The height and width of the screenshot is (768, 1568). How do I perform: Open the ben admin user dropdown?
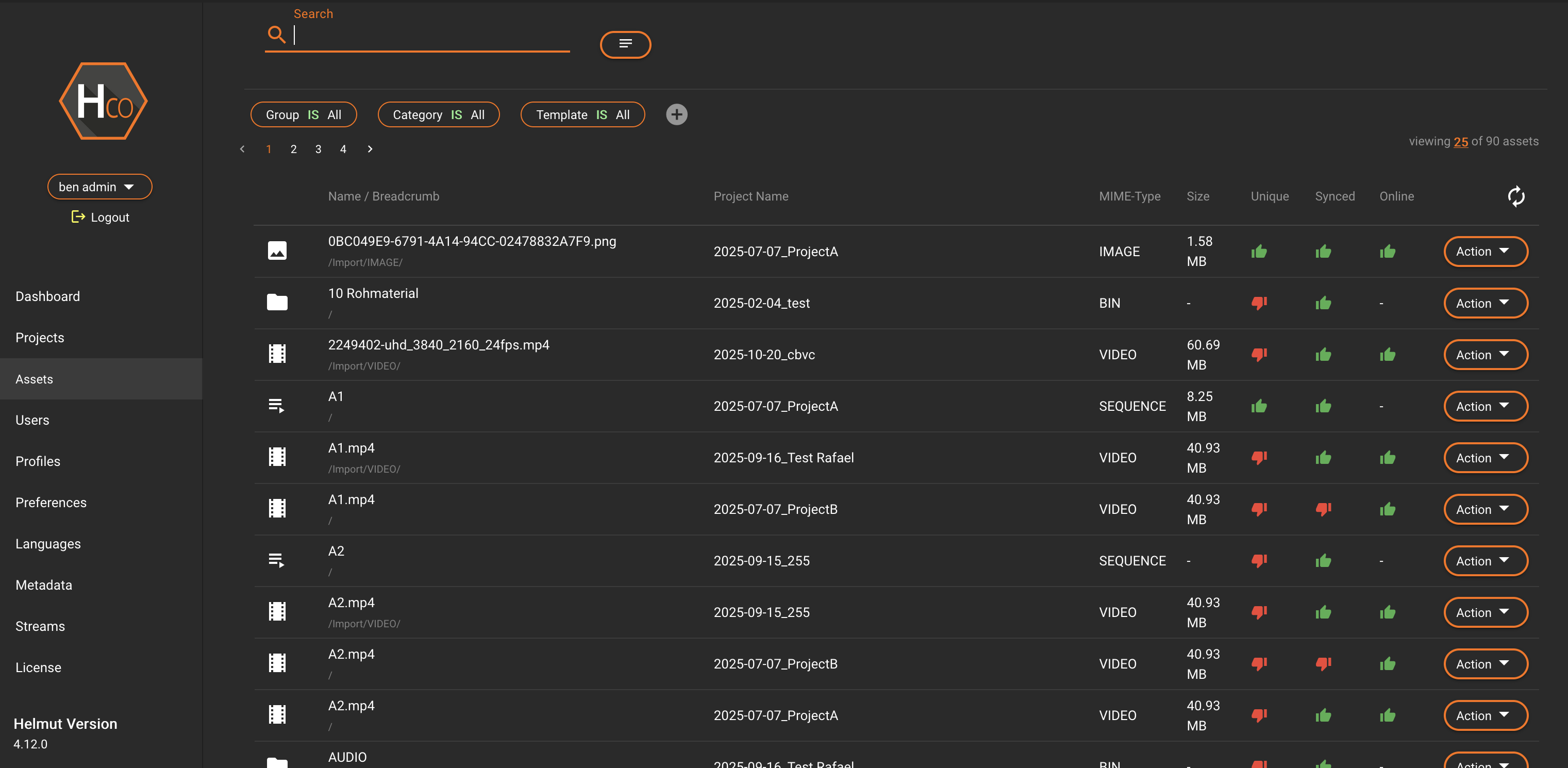tap(99, 187)
